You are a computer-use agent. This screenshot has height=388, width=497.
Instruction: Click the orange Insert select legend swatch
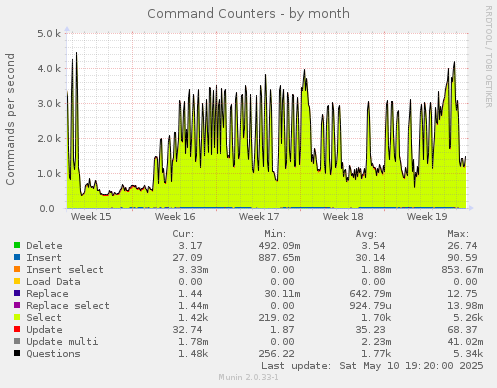coord(17,269)
